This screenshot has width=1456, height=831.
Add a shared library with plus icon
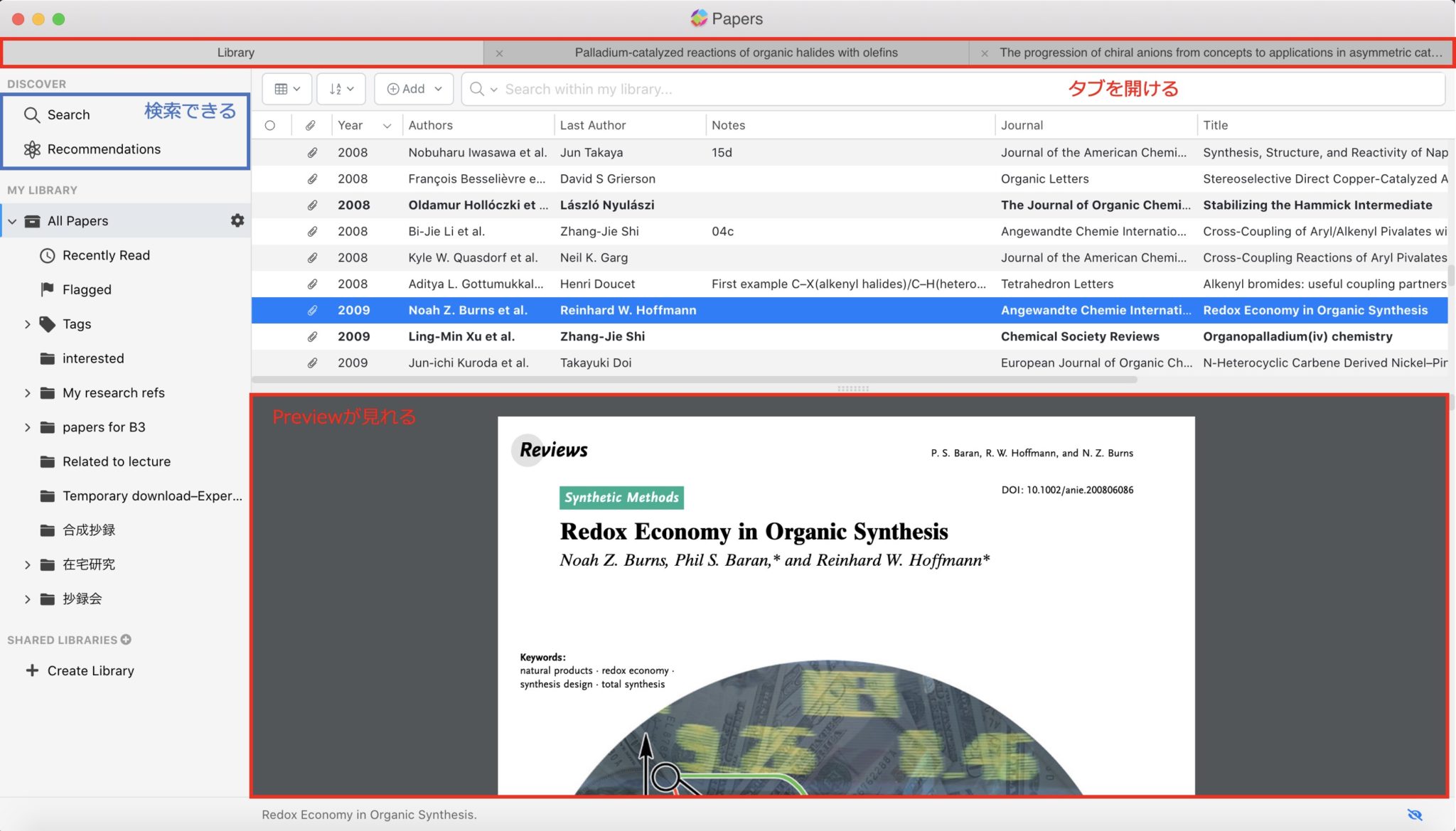[126, 639]
